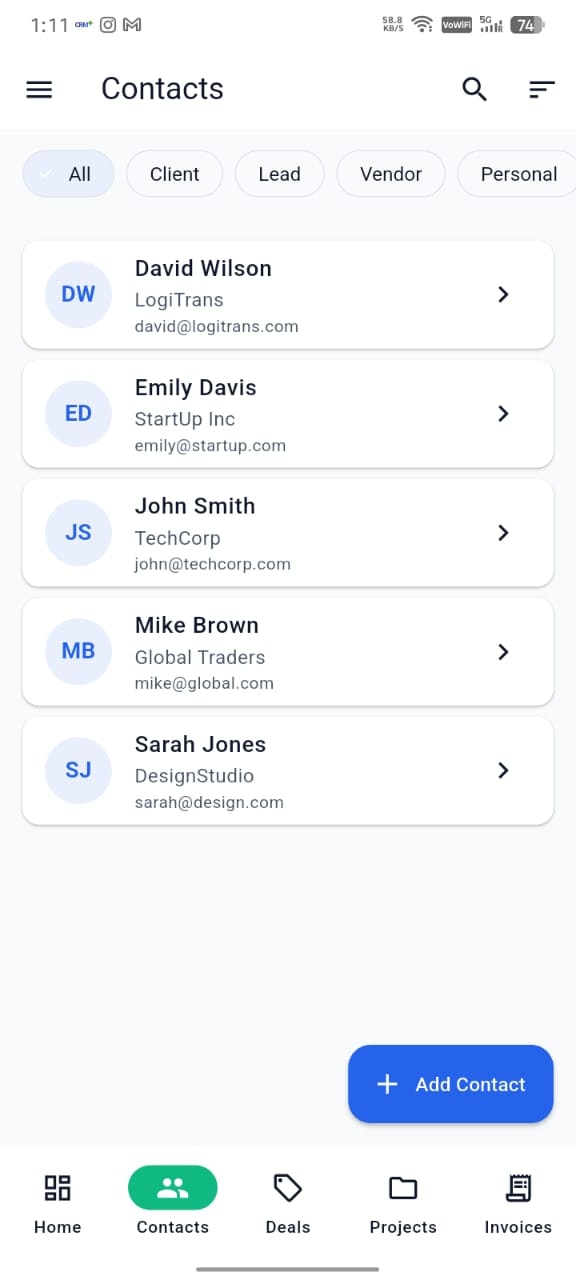Image resolution: width=576 pixels, height=1280 pixels.
Task: Open the hamburger navigation menu
Action: (39, 89)
